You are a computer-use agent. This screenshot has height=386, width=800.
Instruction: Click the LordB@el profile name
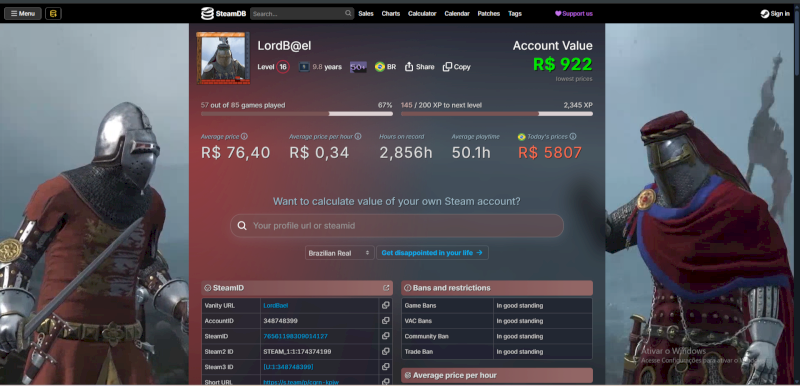coord(284,46)
